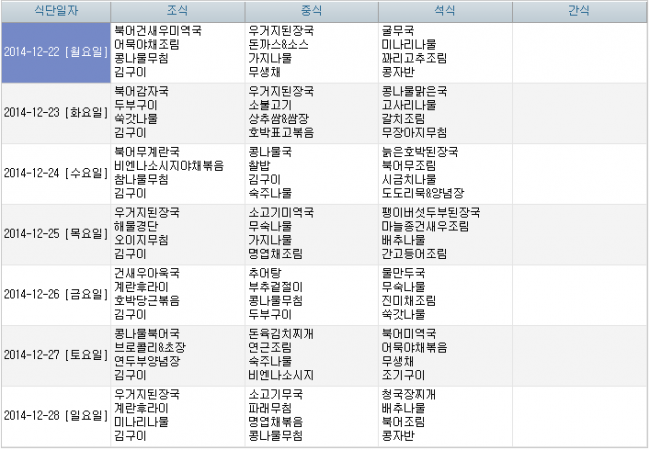
Task: Select 청국장찌개 in Sunday's dinner menu
Action: point(410,394)
